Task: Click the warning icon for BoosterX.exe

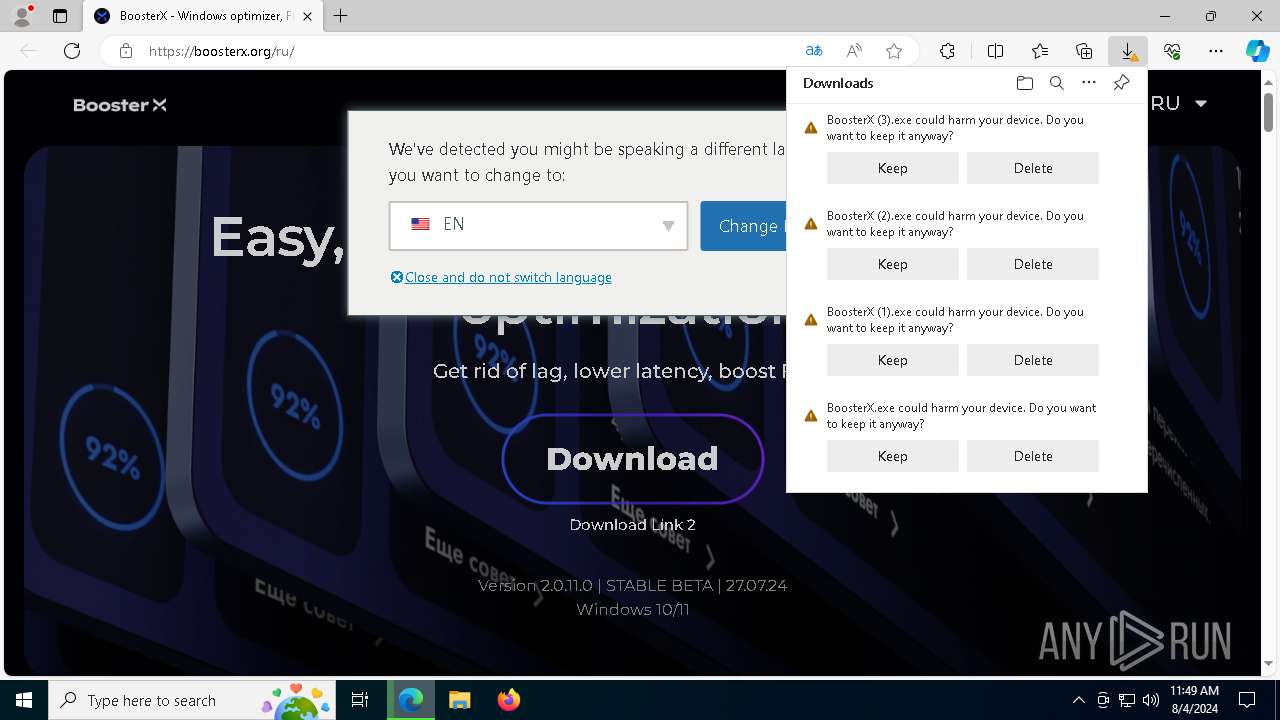Action: 811,416
